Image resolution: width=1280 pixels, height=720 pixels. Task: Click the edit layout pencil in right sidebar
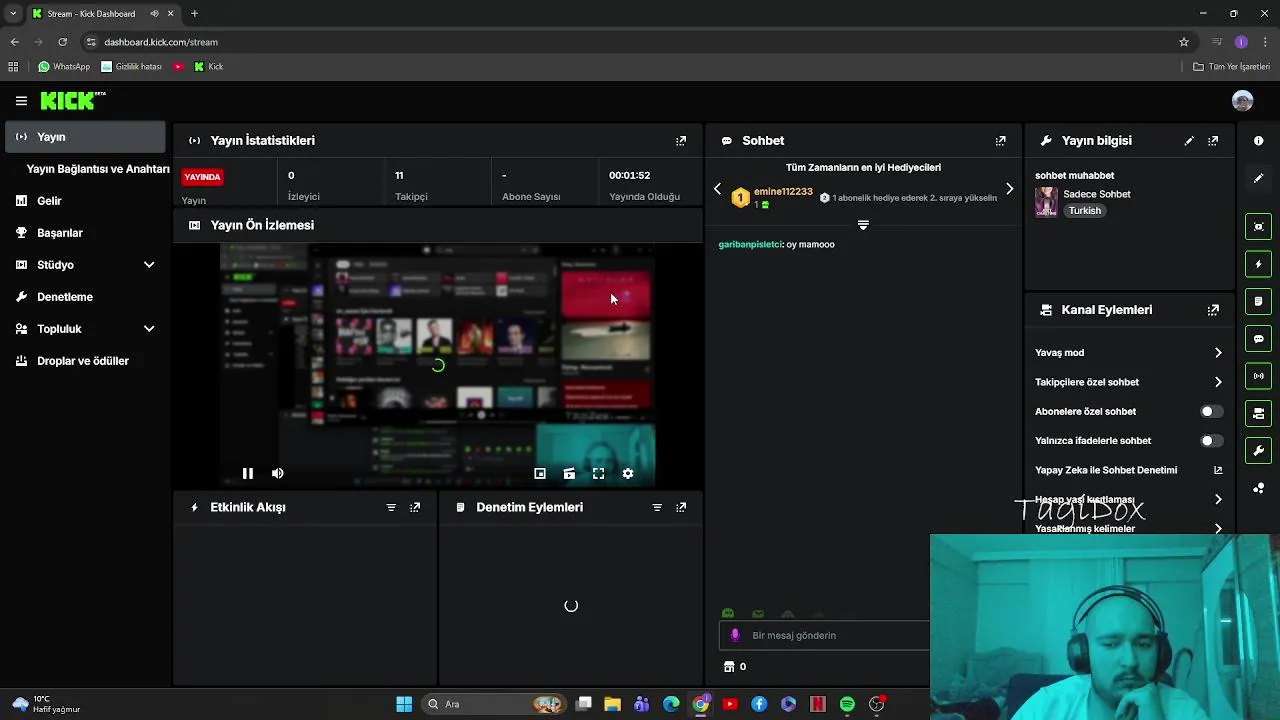click(1258, 178)
